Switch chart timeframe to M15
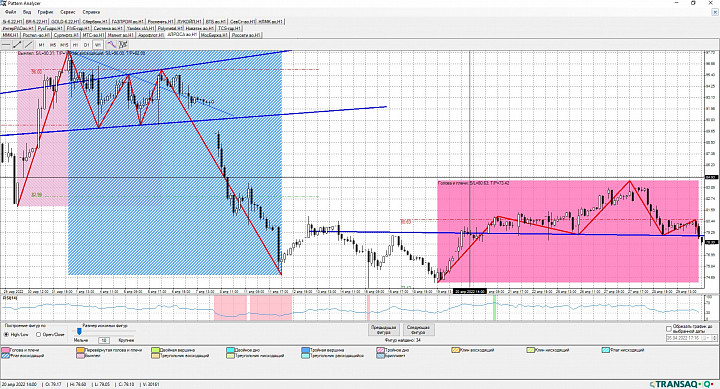 coord(64,45)
